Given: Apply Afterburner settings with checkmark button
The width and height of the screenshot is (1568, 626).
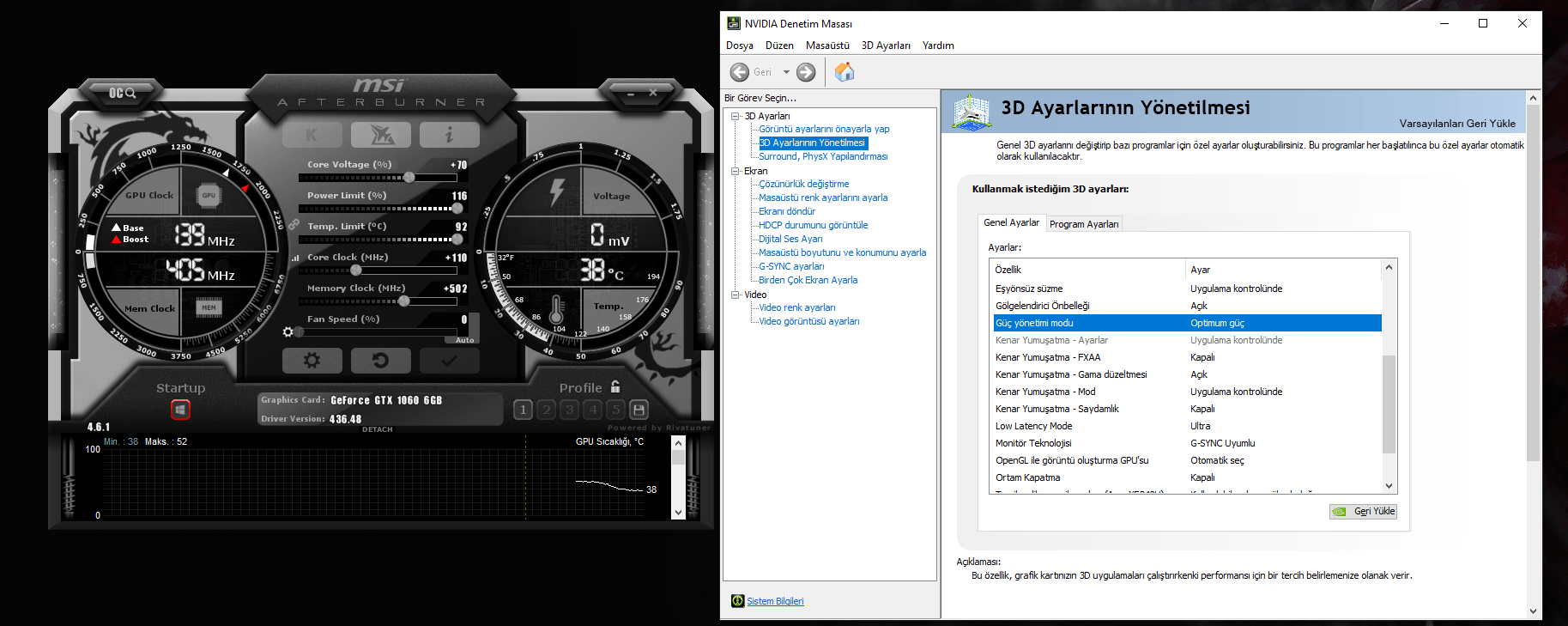Looking at the screenshot, I should pyautogui.click(x=449, y=361).
